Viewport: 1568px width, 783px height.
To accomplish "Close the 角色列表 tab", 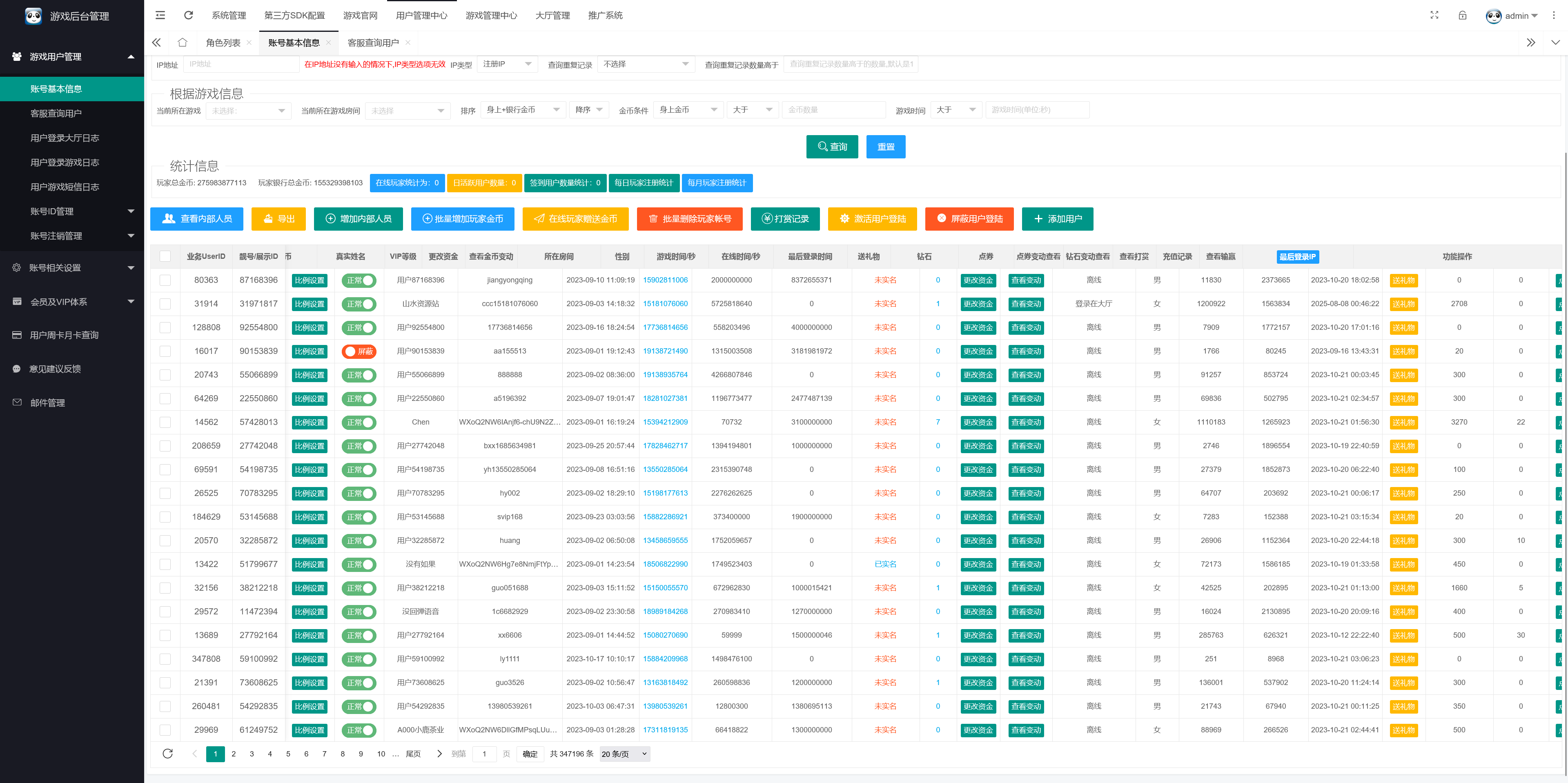I will tap(249, 42).
